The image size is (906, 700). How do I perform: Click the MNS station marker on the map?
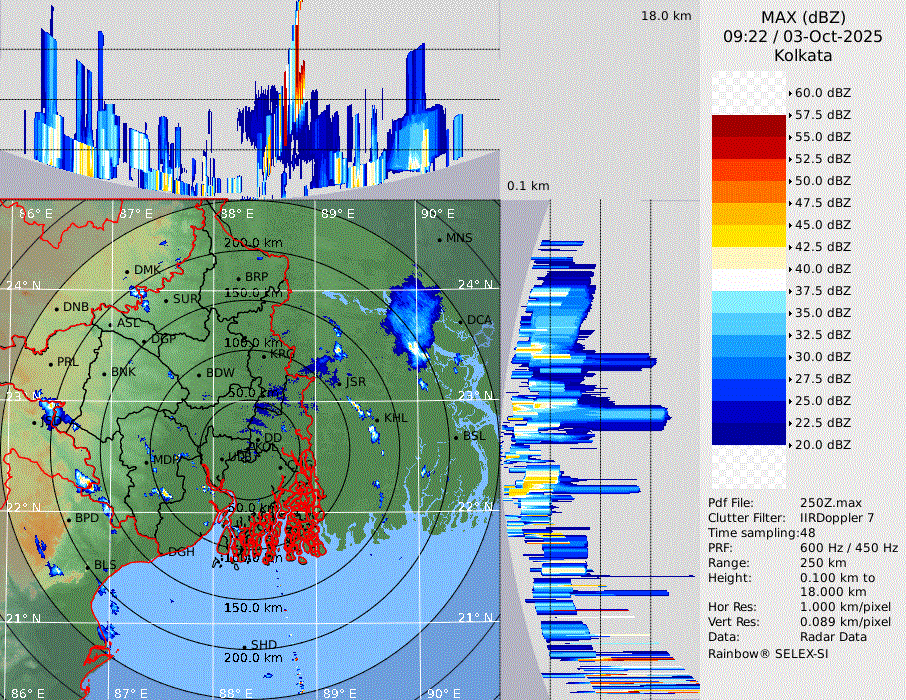[440, 239]
